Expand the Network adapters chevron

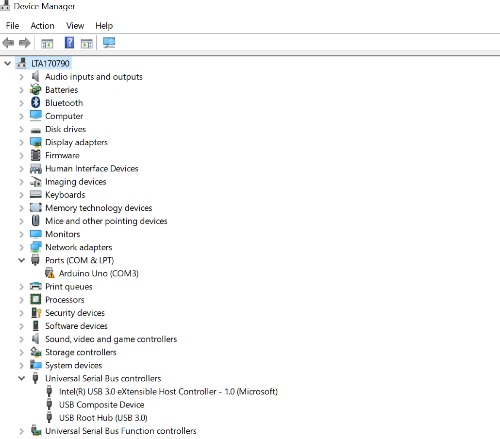[21, 247]
